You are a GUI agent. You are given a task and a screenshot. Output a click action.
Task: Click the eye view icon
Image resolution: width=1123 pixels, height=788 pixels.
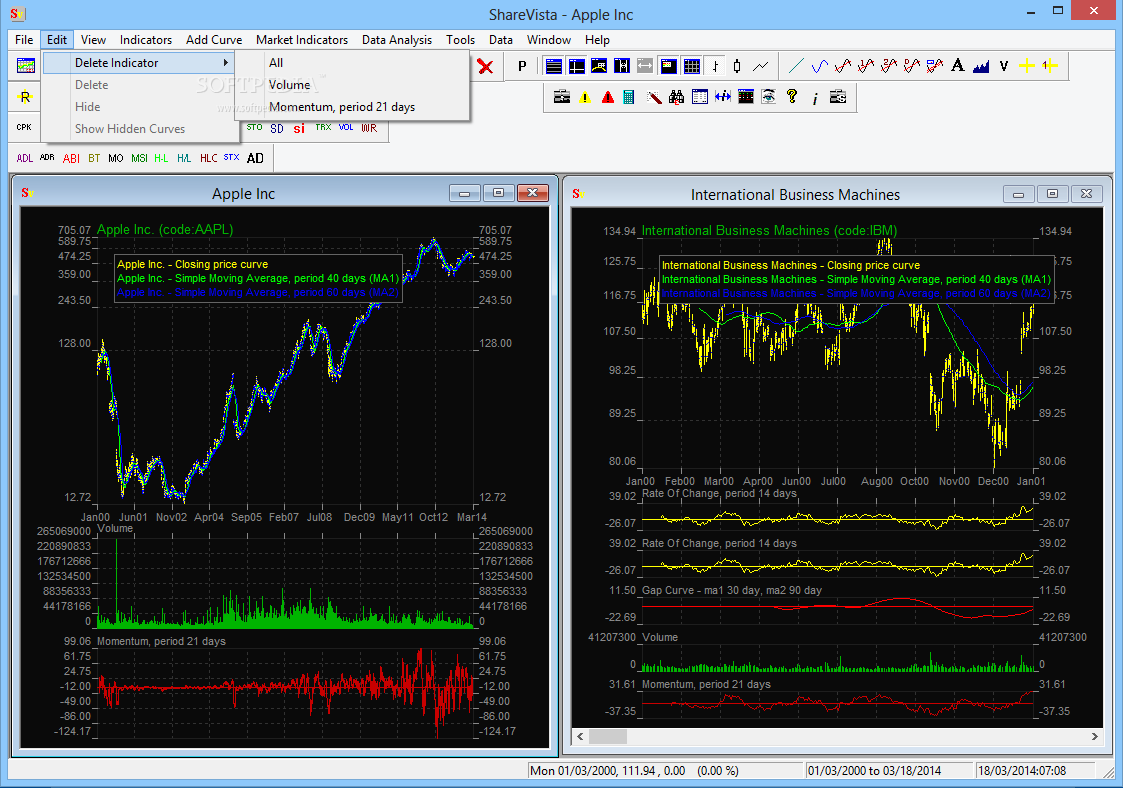pyautogui.click(x=768, y=97)
